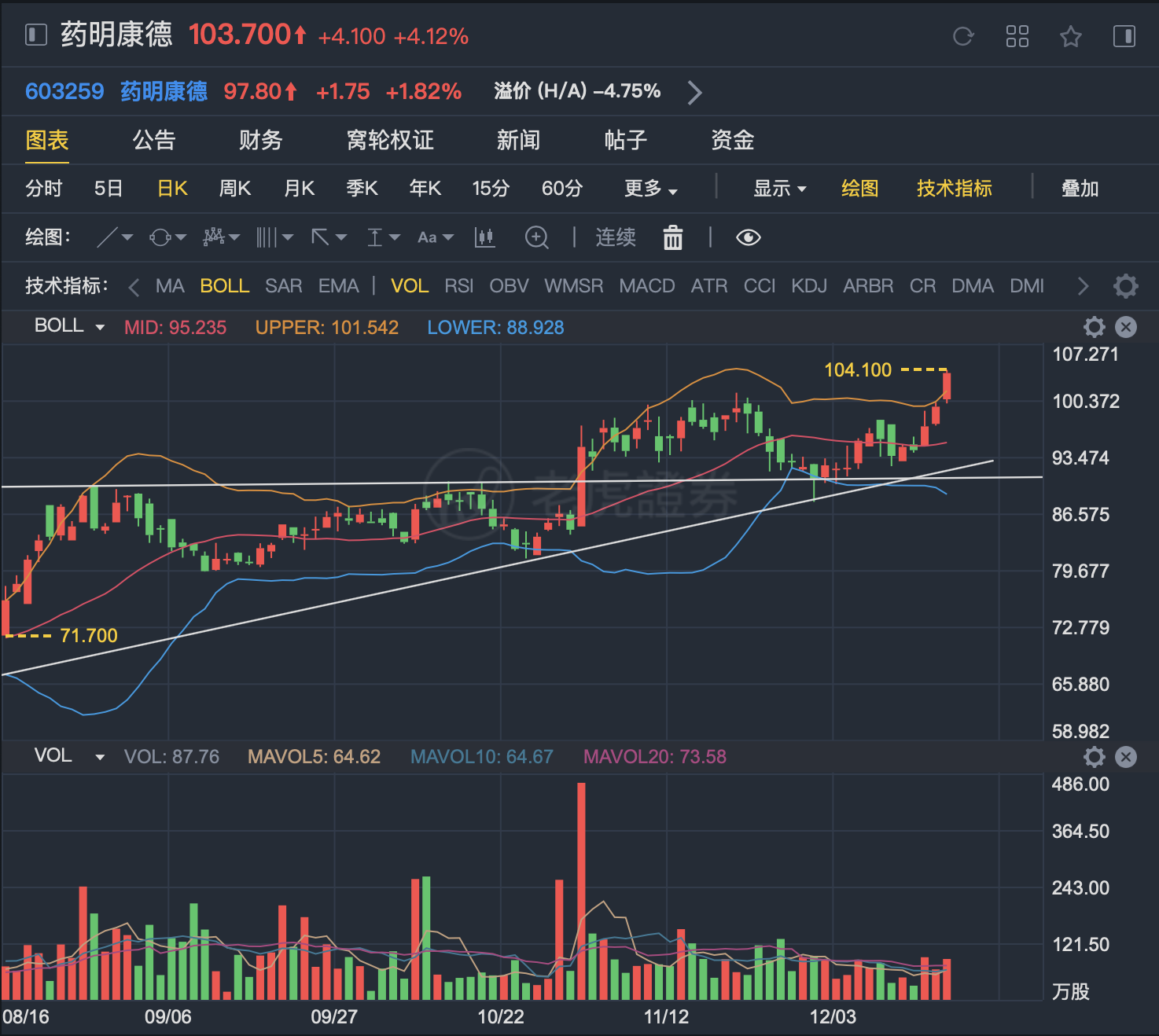This screenshot has width=1159, height=1036.
Task: Select the measure range tool
Action: pos(375,237)
